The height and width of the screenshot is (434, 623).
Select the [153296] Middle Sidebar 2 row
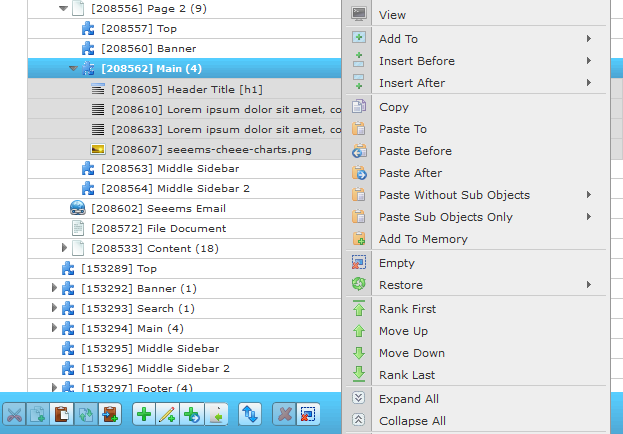click(x=184, y=368)
